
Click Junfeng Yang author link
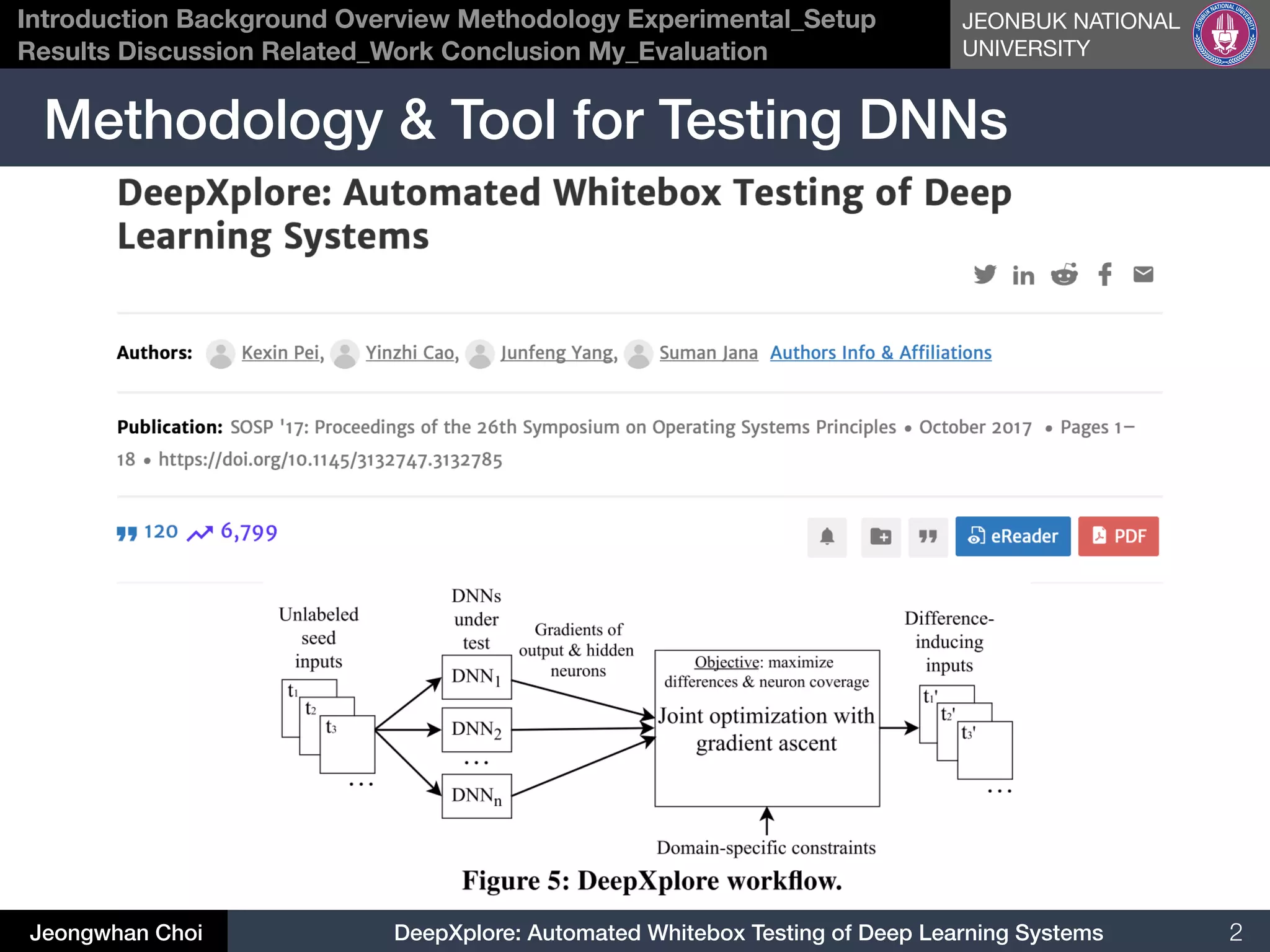tap(557, 353)
